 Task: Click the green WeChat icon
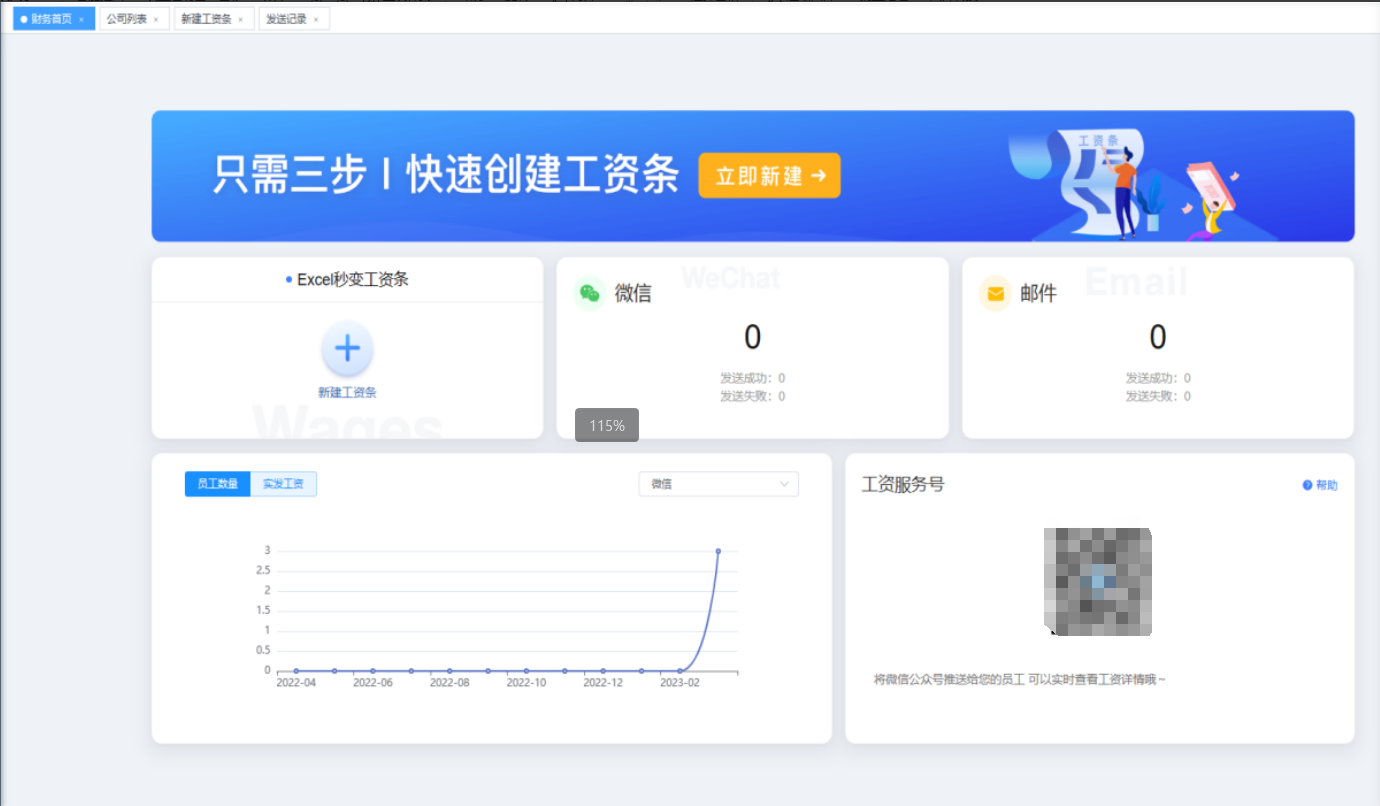(x=590, y=293)
